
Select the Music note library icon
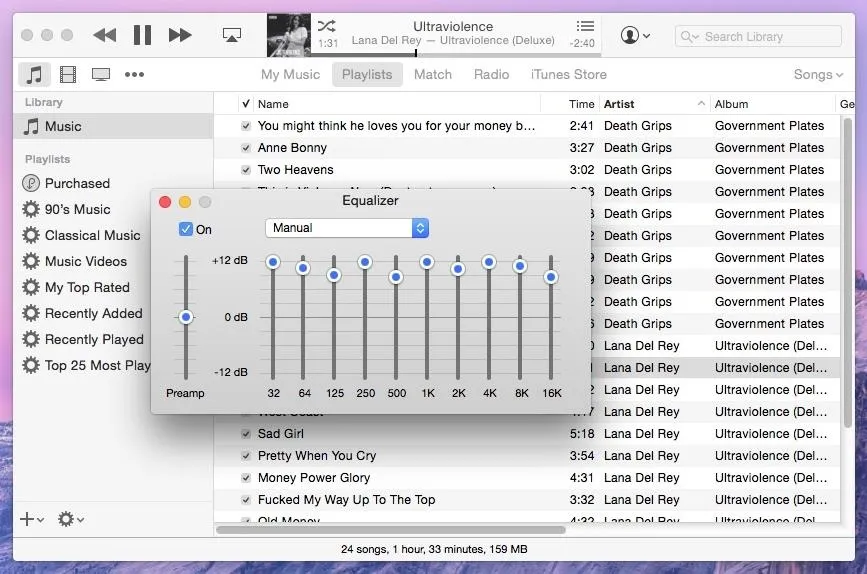click(34, 74)
